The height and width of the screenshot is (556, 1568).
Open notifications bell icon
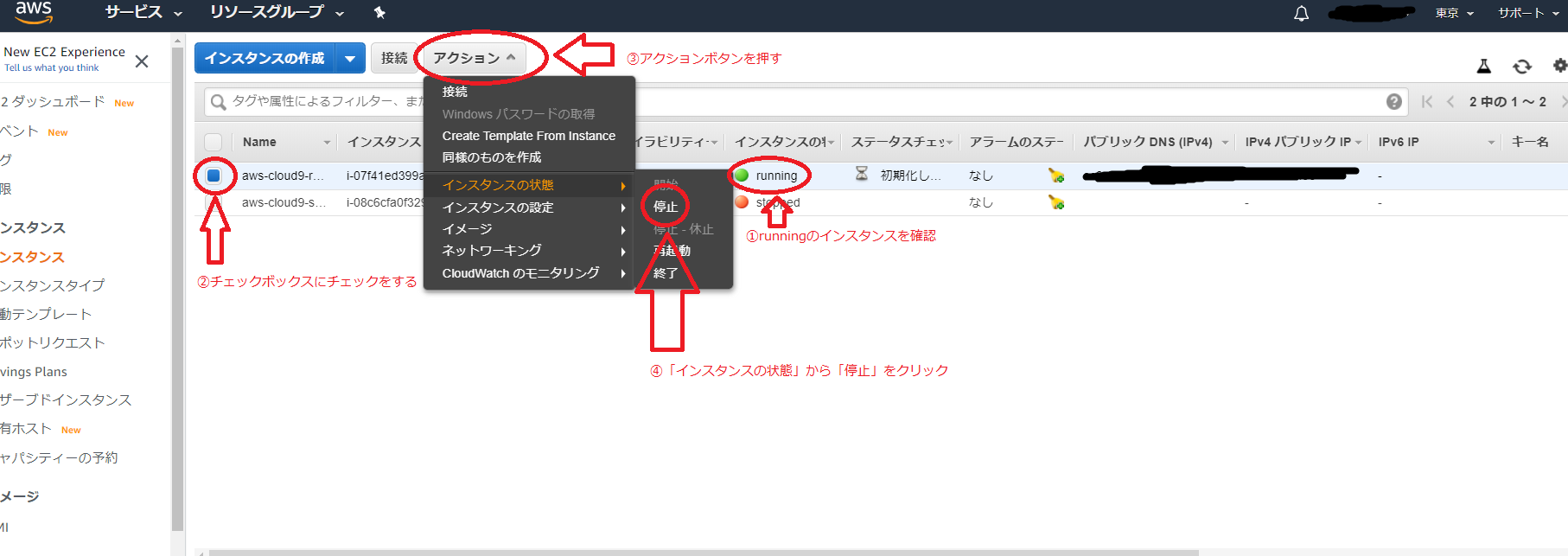pos(1301,13)
